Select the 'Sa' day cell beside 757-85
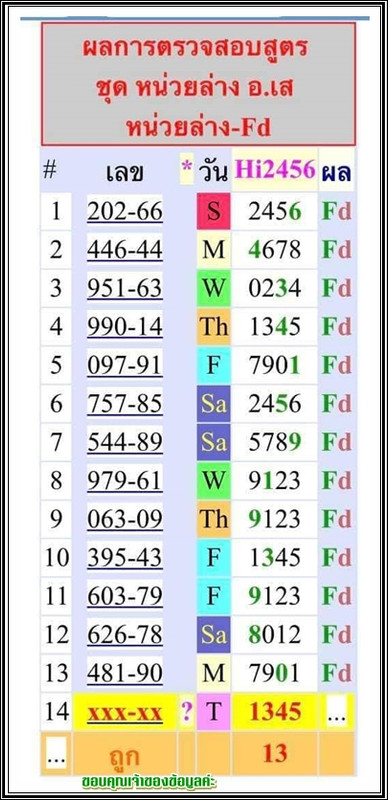The height and width of the screenshot is (800, 388). point(213,404)
